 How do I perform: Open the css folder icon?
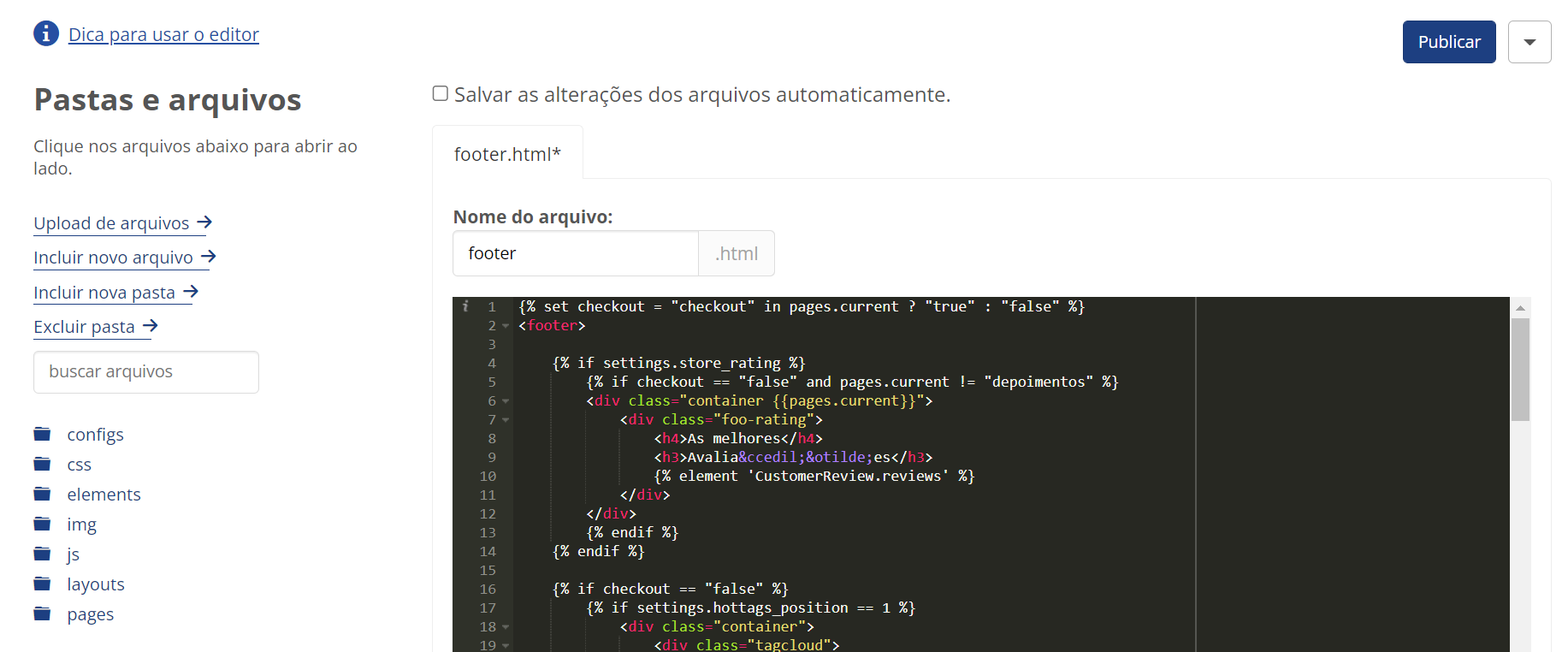(x=42, y=464)
